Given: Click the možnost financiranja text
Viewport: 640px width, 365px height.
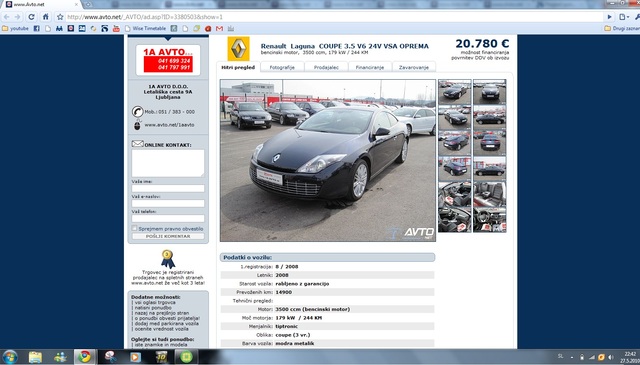Looking at the screenshot, I should pyautogui.click(x=485, y=53).
